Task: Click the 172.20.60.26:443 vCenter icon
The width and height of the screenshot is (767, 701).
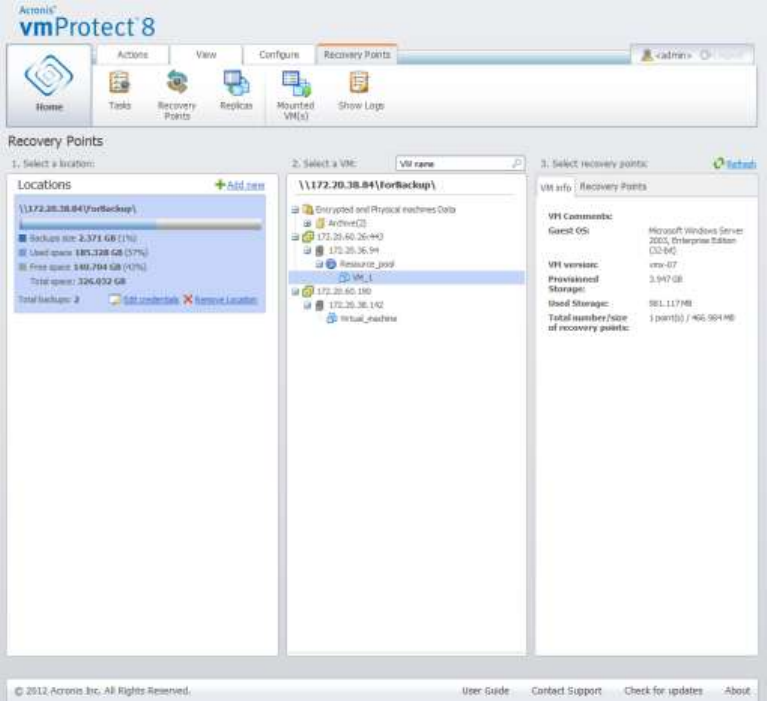Action: tap(308, 237)
